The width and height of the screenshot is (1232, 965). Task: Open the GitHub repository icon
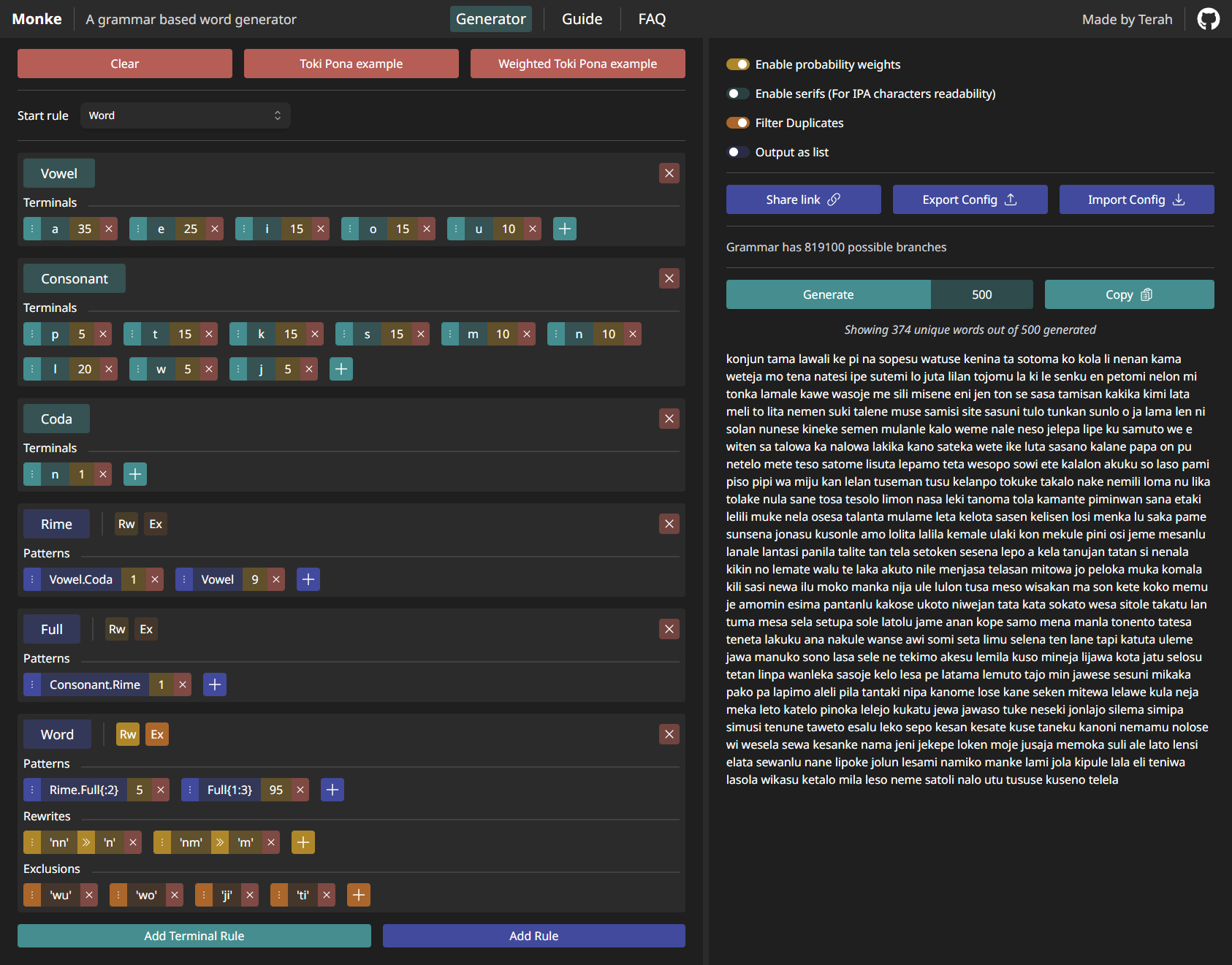1208,19
